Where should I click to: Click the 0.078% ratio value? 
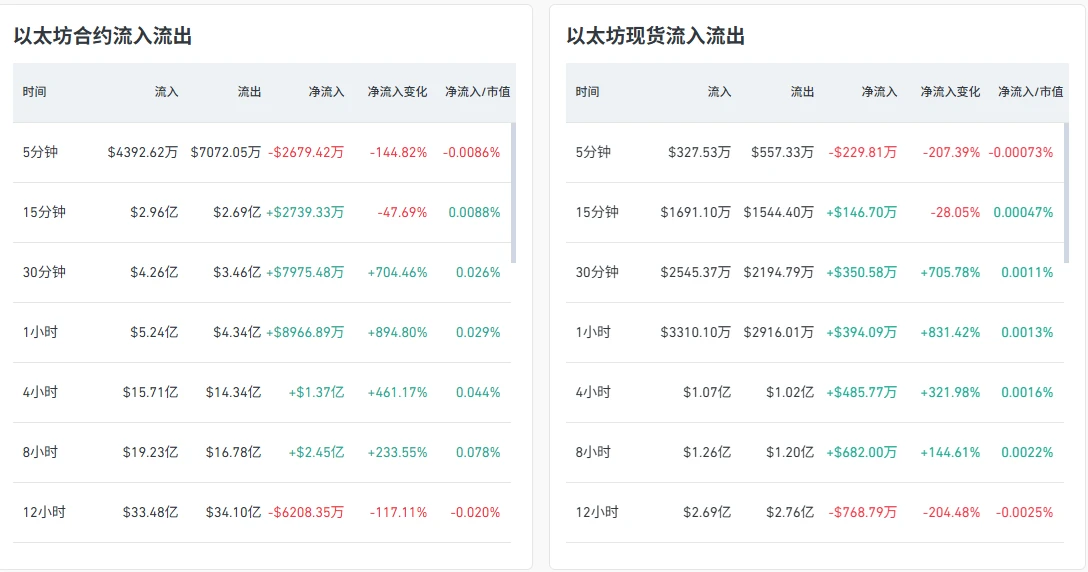pos(478,453)
